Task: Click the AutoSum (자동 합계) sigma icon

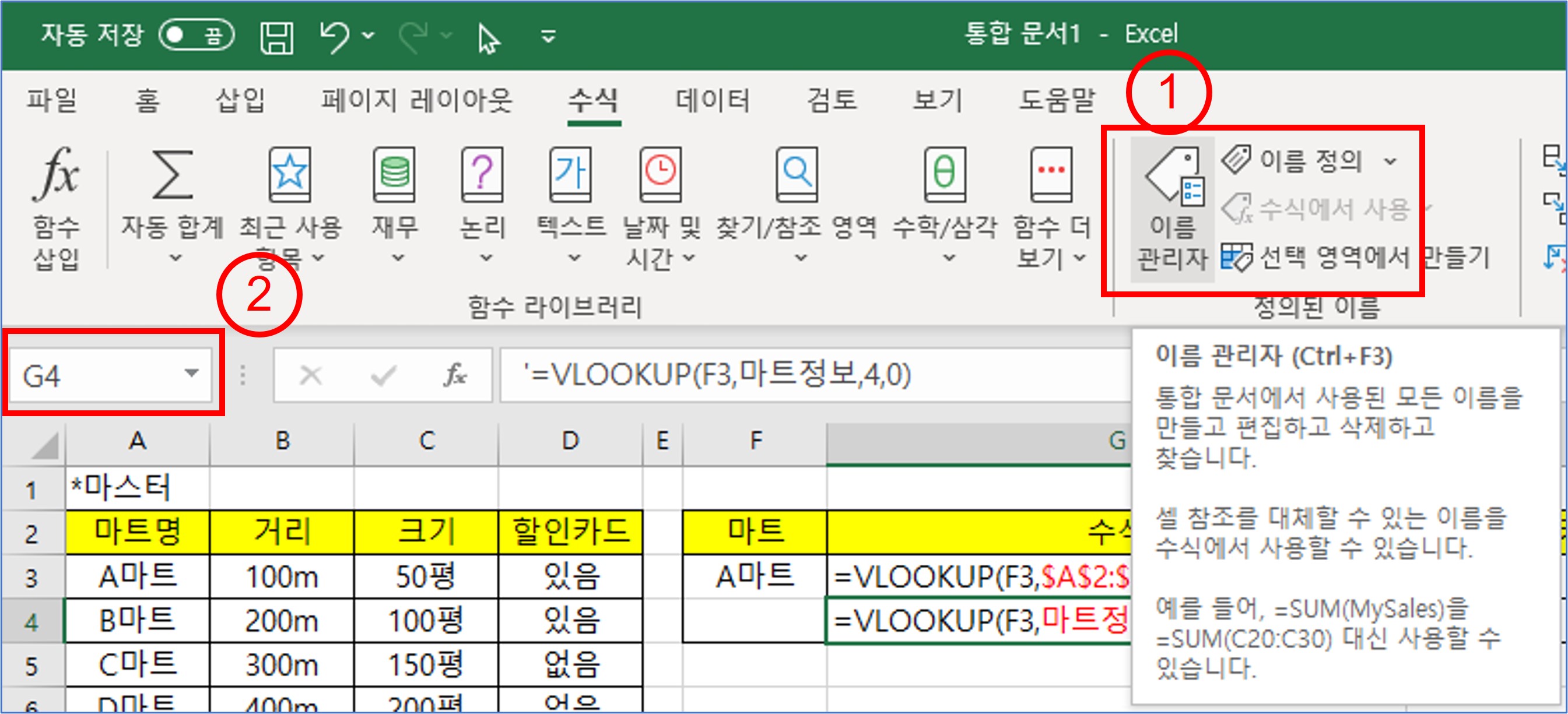Action: pos(172,177)
